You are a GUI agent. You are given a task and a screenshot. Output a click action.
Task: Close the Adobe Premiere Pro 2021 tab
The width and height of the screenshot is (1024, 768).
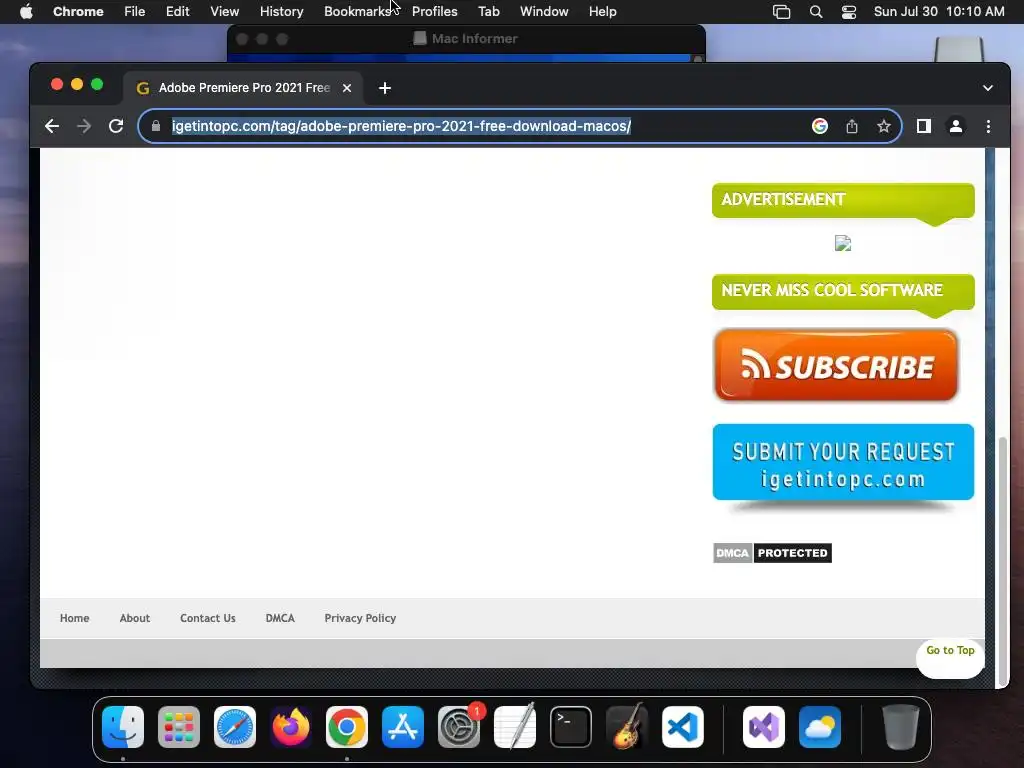tap(347, 88)
